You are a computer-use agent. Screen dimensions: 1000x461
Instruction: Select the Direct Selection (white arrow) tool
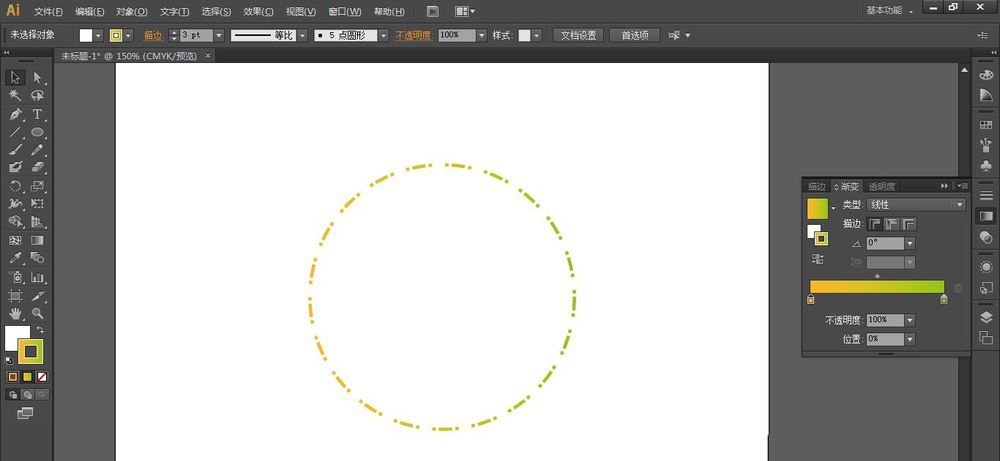click(x=37, y=78)
